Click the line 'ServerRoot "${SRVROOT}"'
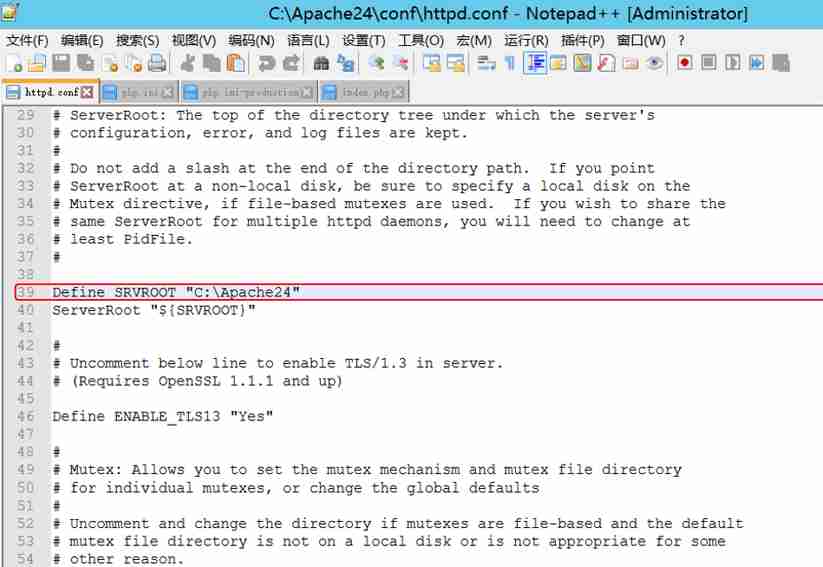The width and height of the screenshot is (823, 567). [x=154, y=310]
